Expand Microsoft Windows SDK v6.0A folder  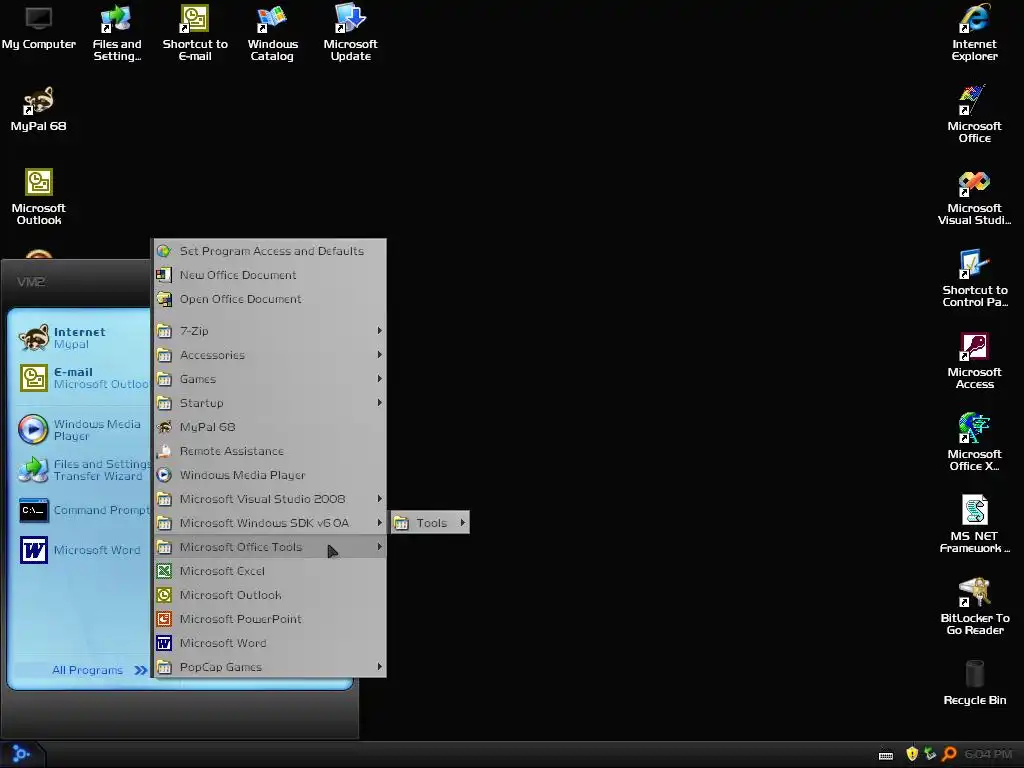point(270,522)
